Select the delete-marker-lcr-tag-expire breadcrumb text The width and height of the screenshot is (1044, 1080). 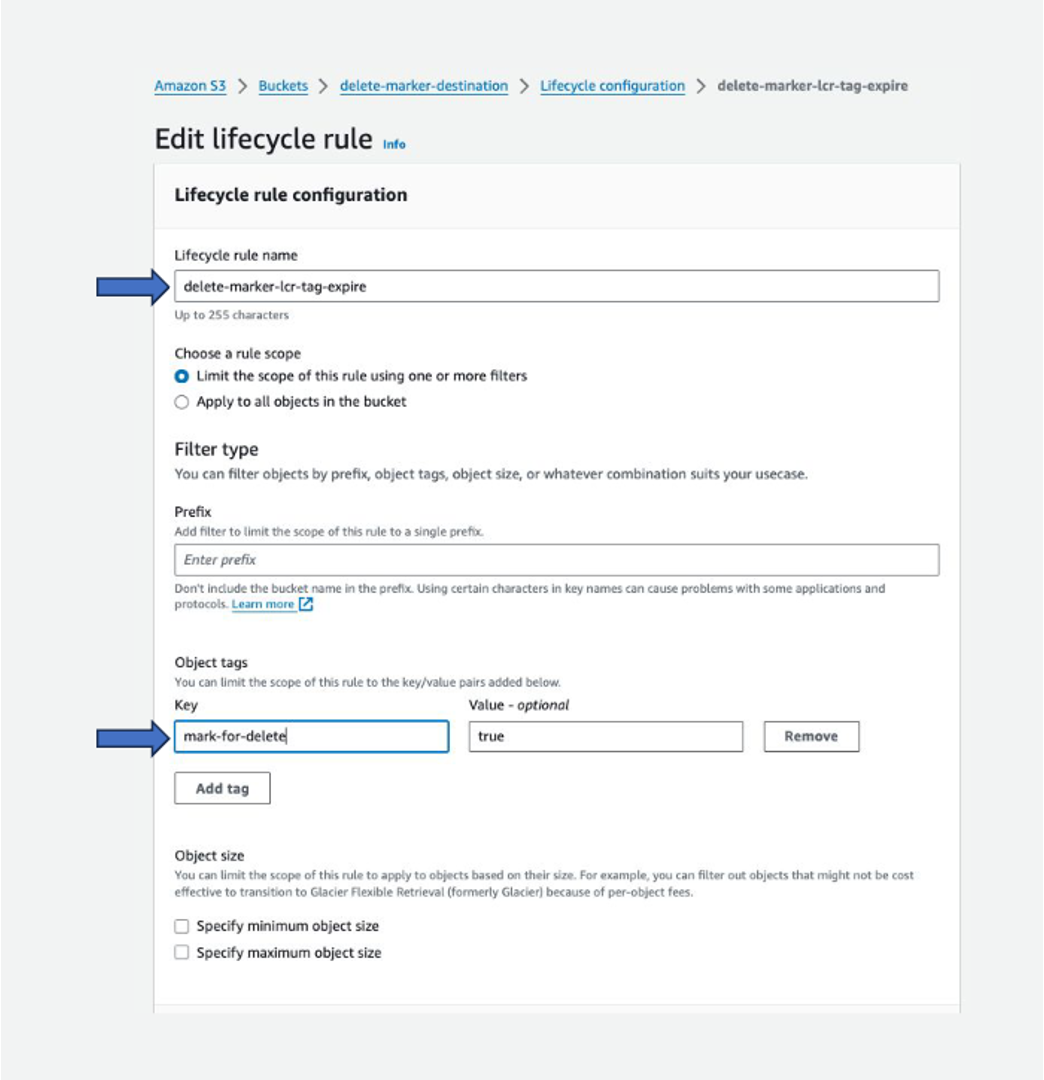[812, 86]
